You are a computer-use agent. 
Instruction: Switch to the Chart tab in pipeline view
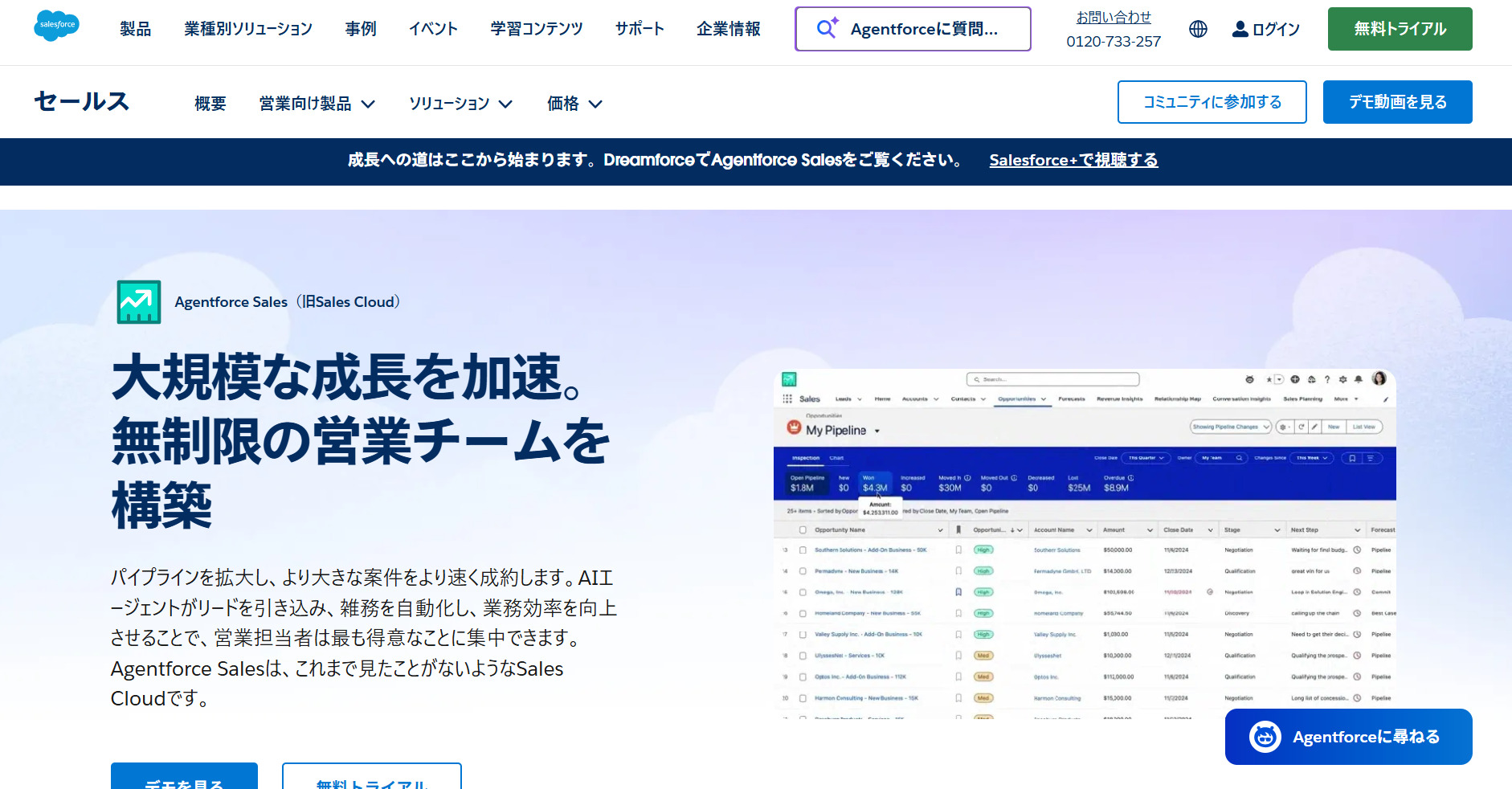[837, 458]
